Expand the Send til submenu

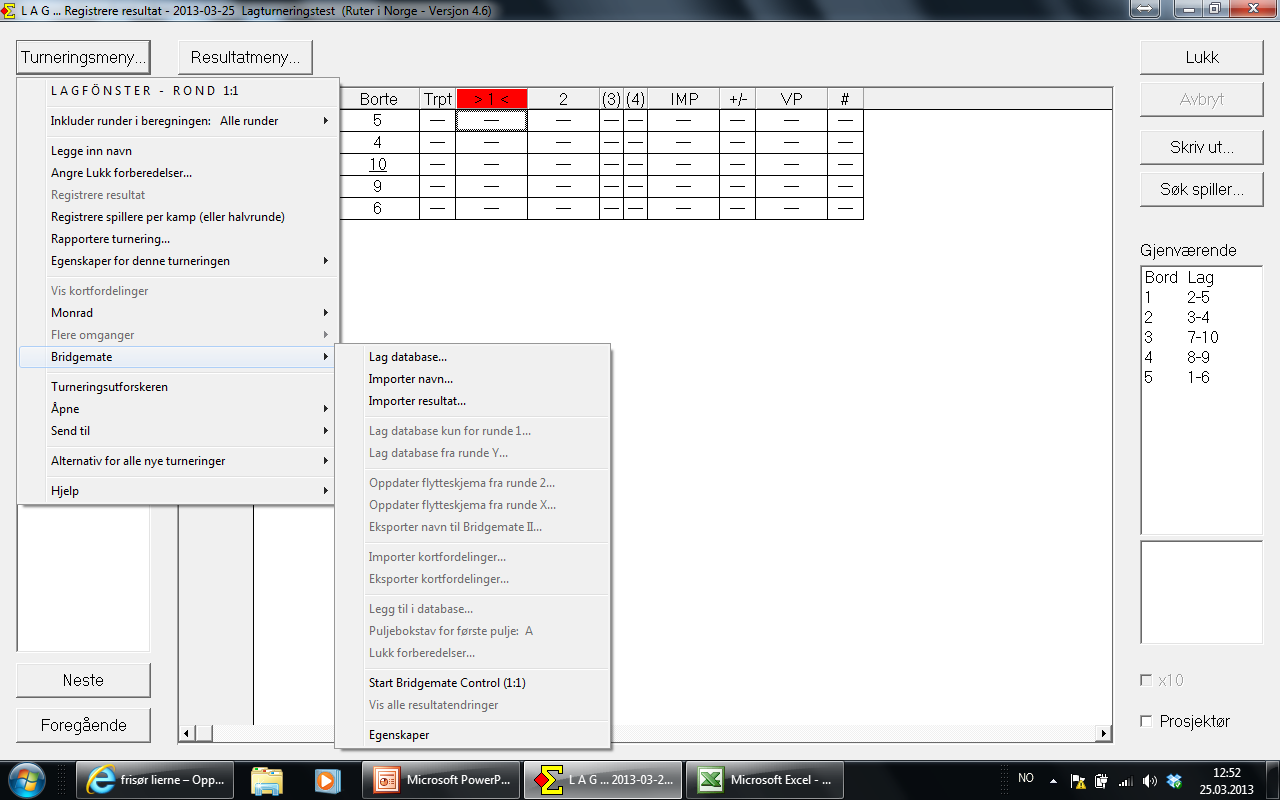[178, 431]
